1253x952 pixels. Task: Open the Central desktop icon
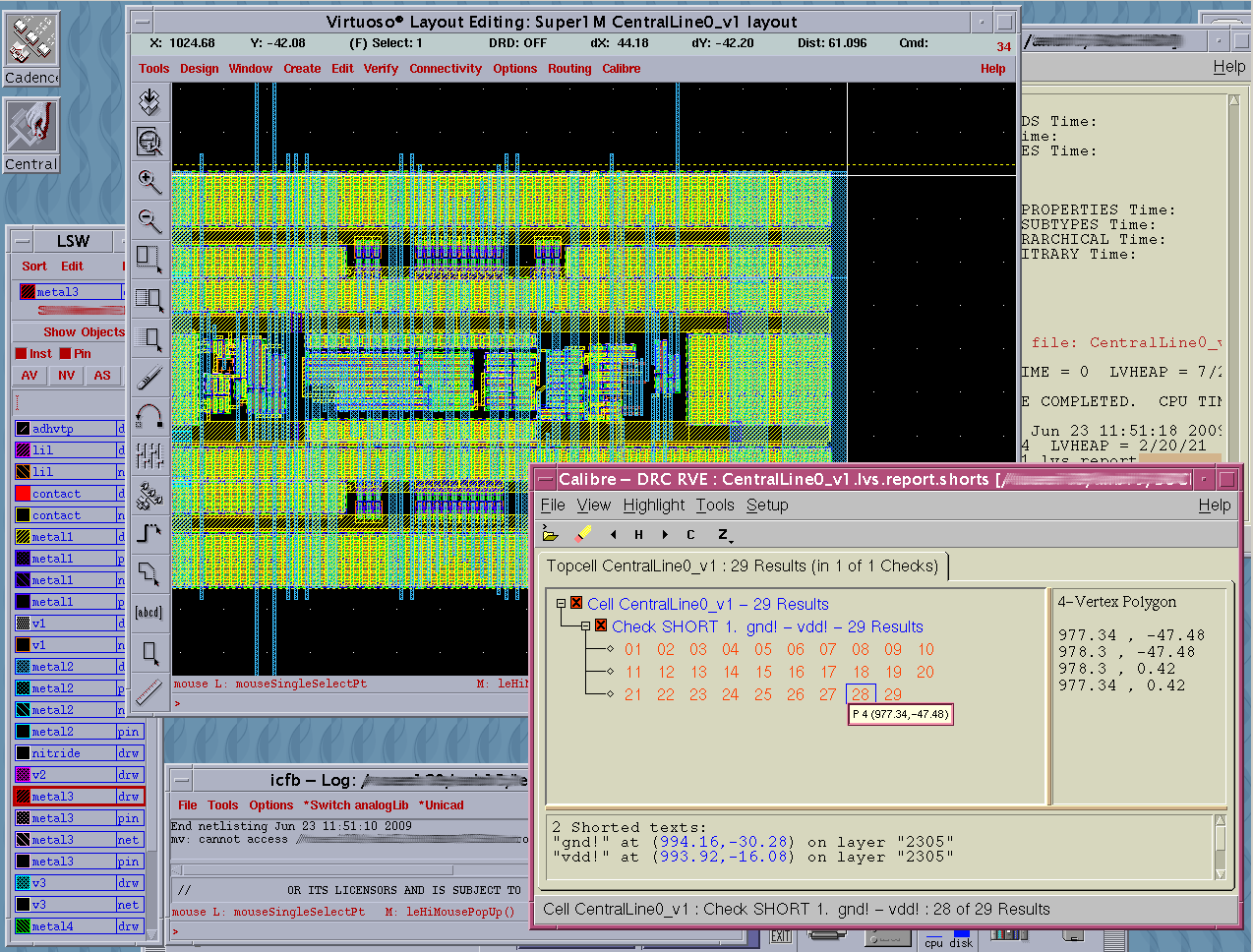point(32,136)
